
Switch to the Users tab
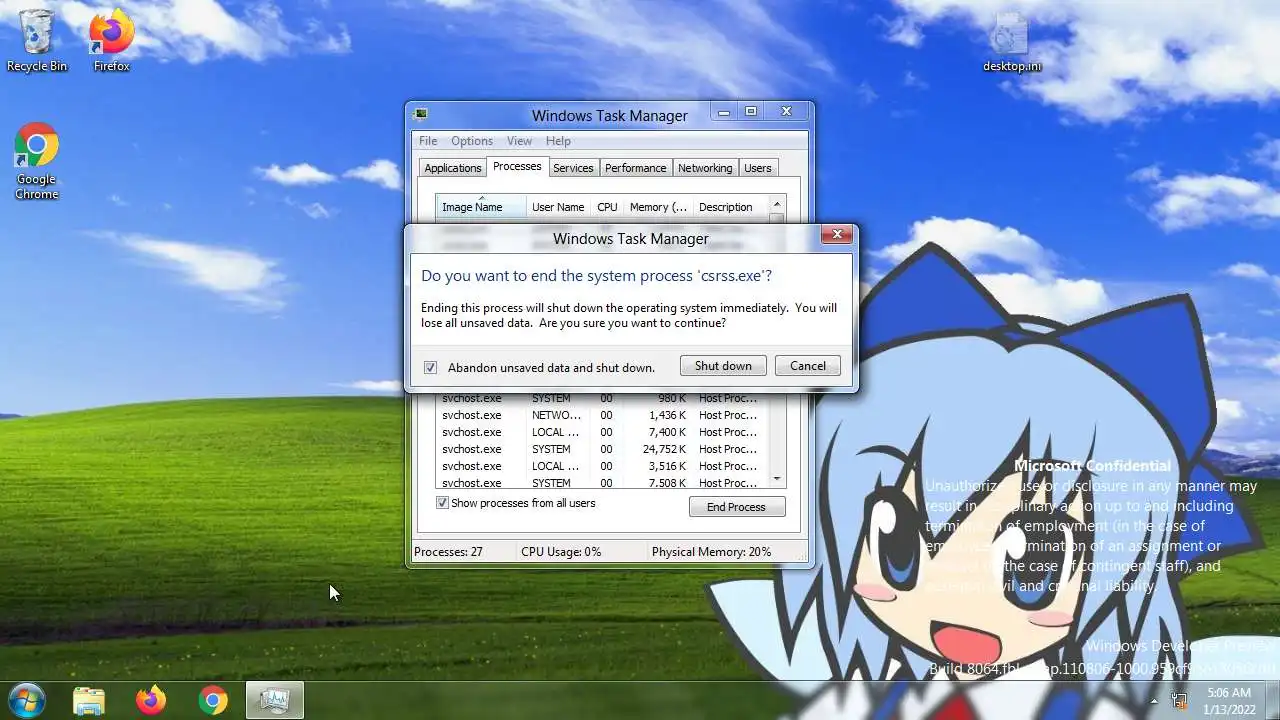point(758,168)
